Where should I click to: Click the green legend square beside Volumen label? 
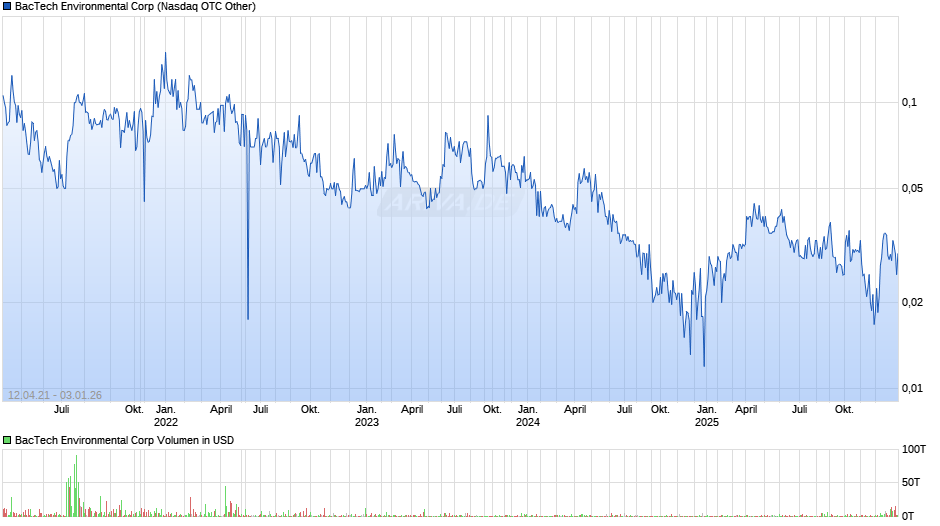coord(7,440)
